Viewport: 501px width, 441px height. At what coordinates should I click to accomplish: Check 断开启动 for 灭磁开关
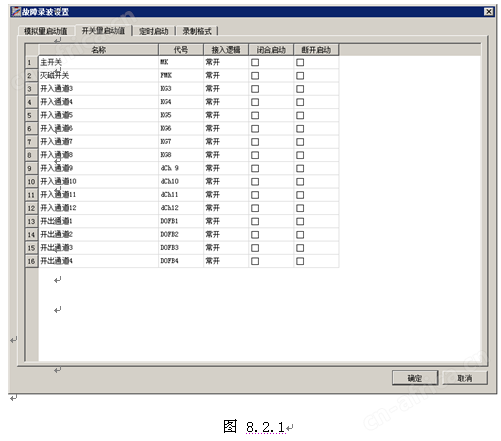pyautogui.click(x=300, y=76)
